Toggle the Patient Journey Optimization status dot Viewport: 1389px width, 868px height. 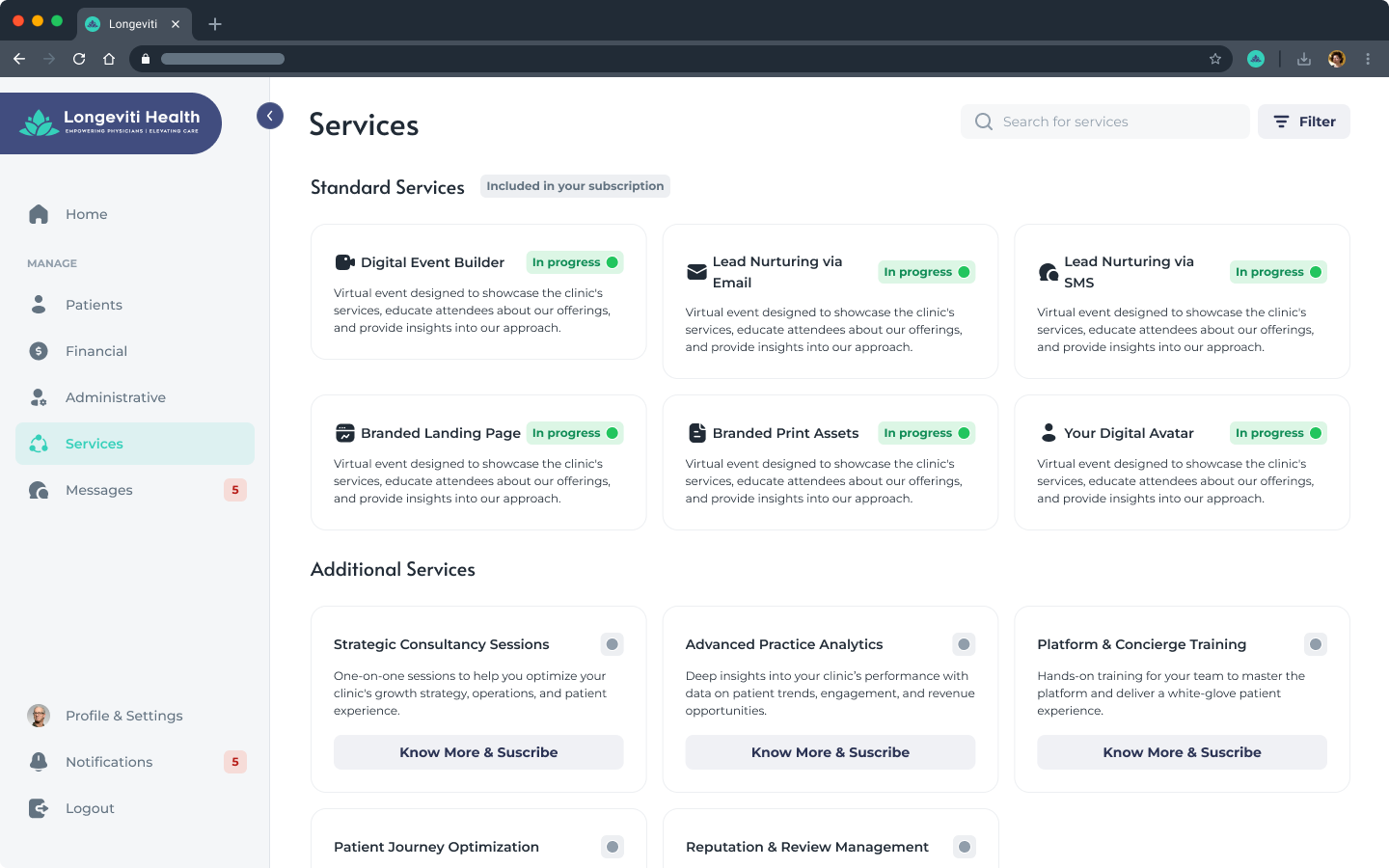point(613,847)
